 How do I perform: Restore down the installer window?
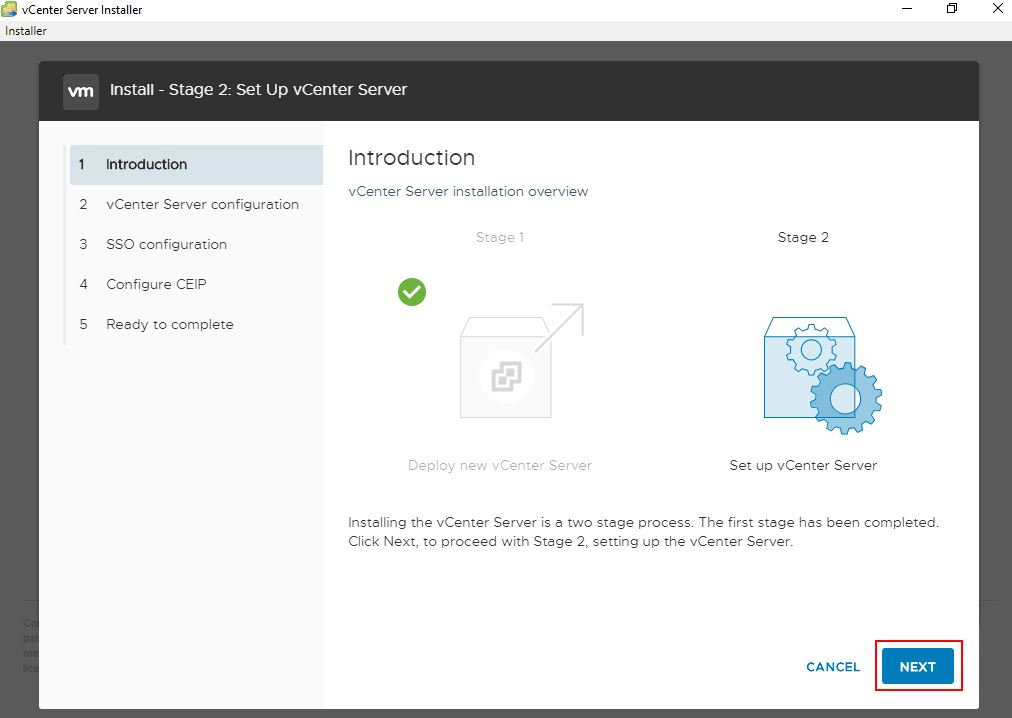coord(952,9)
